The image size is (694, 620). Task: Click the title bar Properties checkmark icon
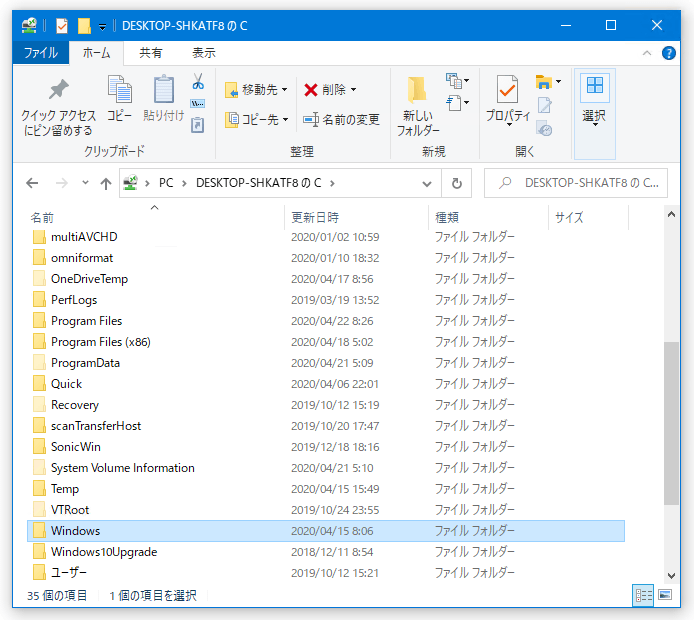click(x=62, y=26)
